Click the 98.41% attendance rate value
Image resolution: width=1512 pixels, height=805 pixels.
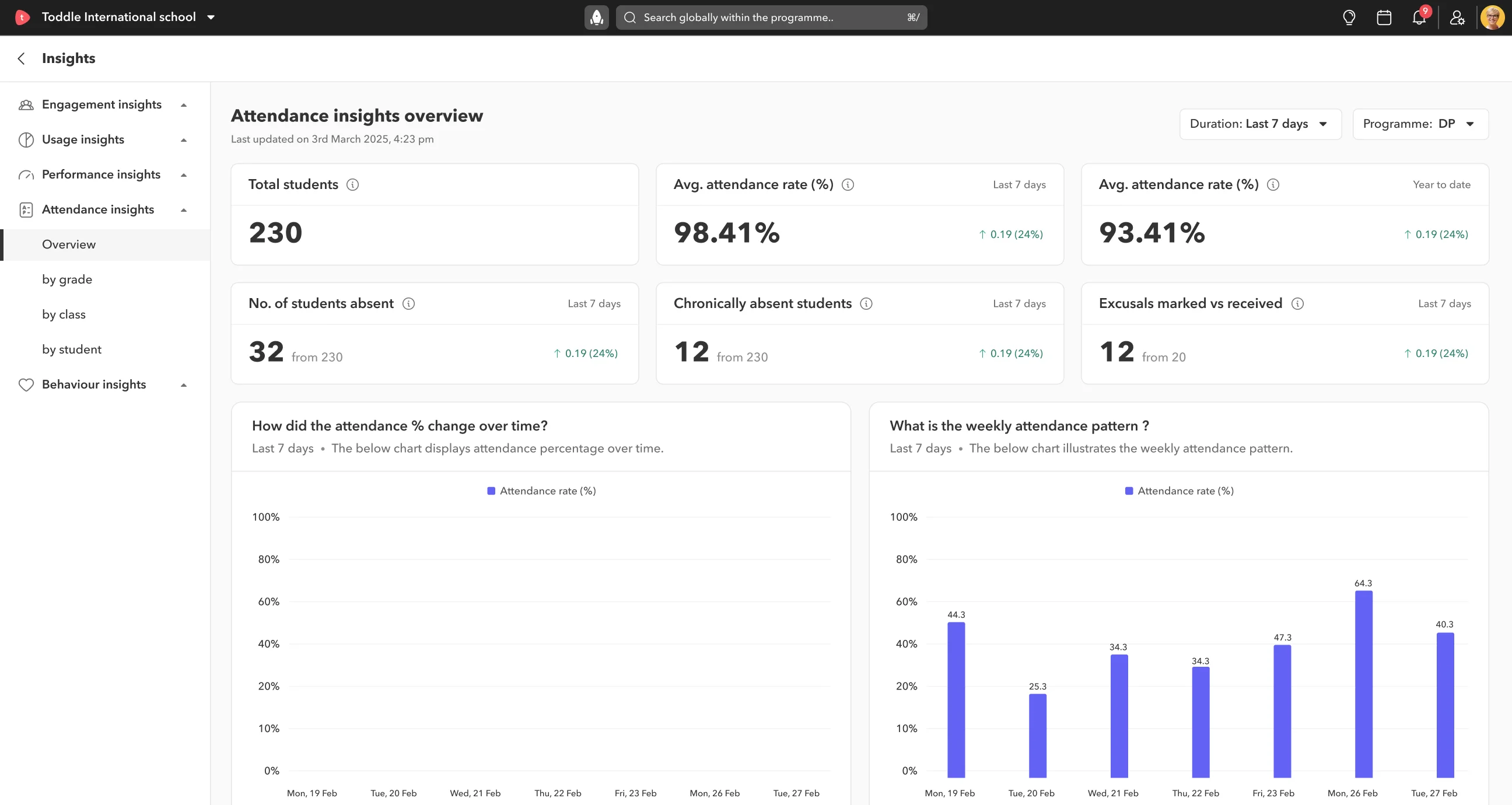[727, 233]
